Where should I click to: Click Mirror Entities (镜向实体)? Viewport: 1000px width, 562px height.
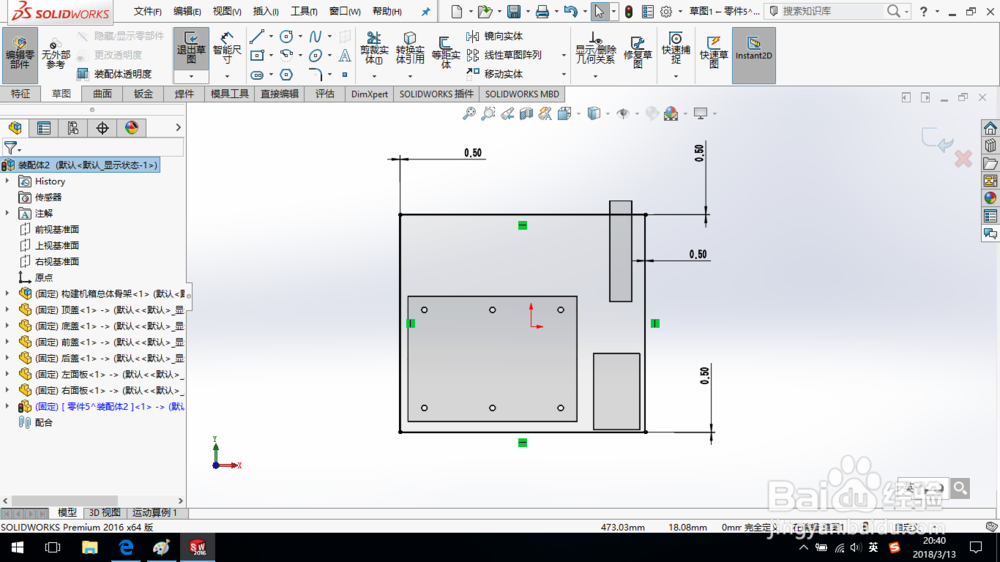tap(494, 36)
